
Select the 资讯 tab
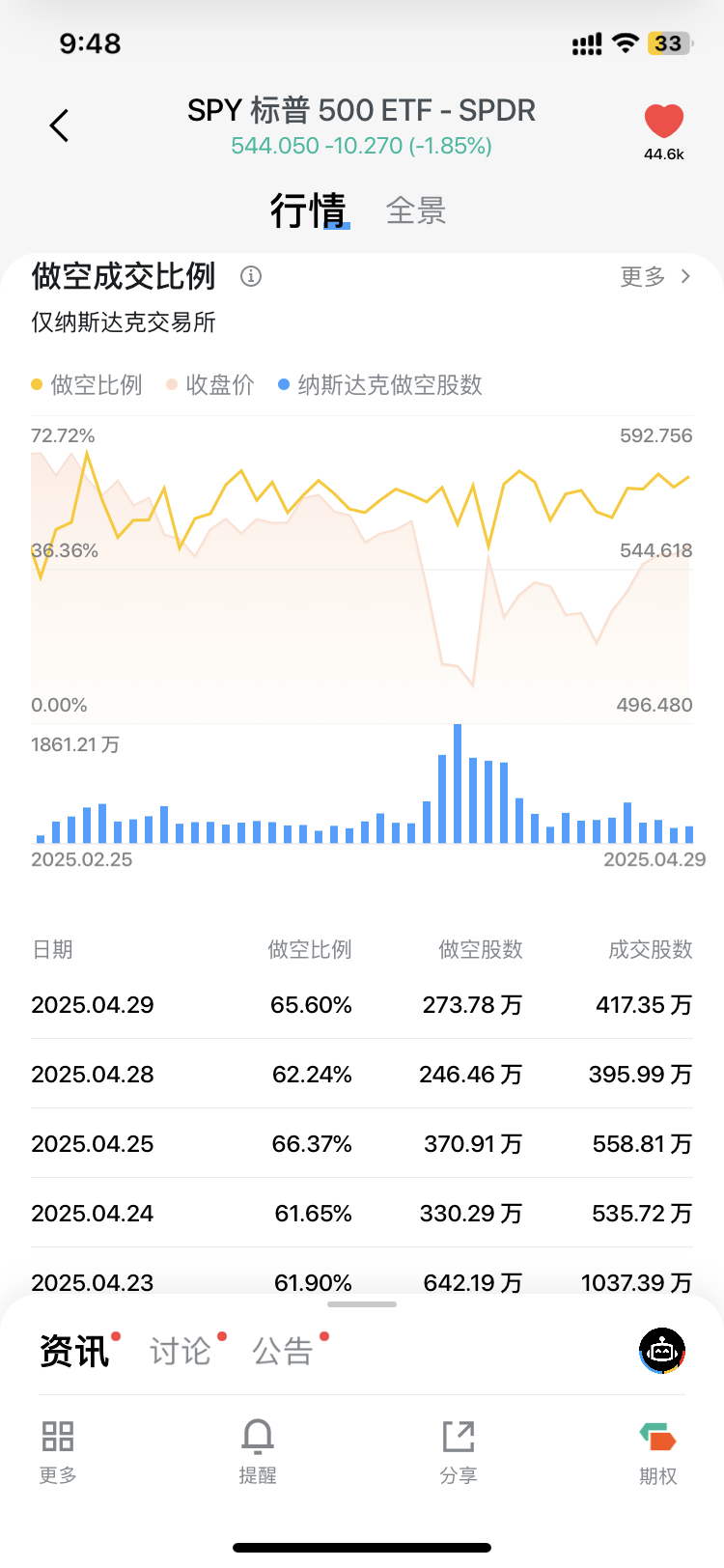coord(74,1351)
